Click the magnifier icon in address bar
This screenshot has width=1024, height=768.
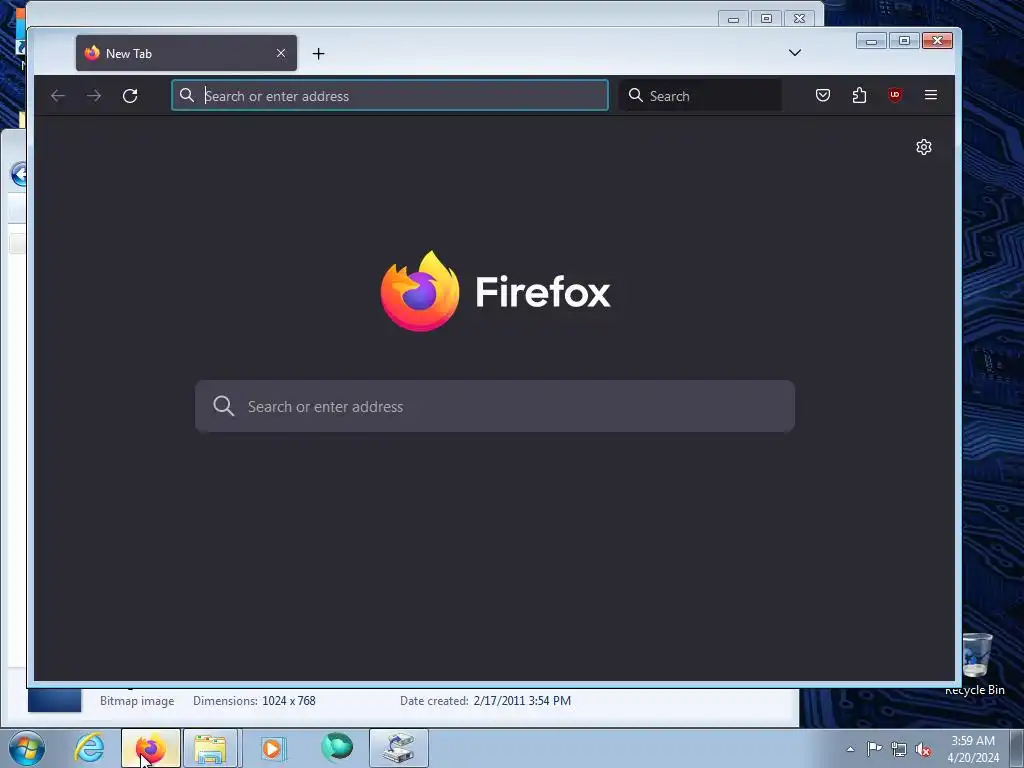[x=187, y=95]
